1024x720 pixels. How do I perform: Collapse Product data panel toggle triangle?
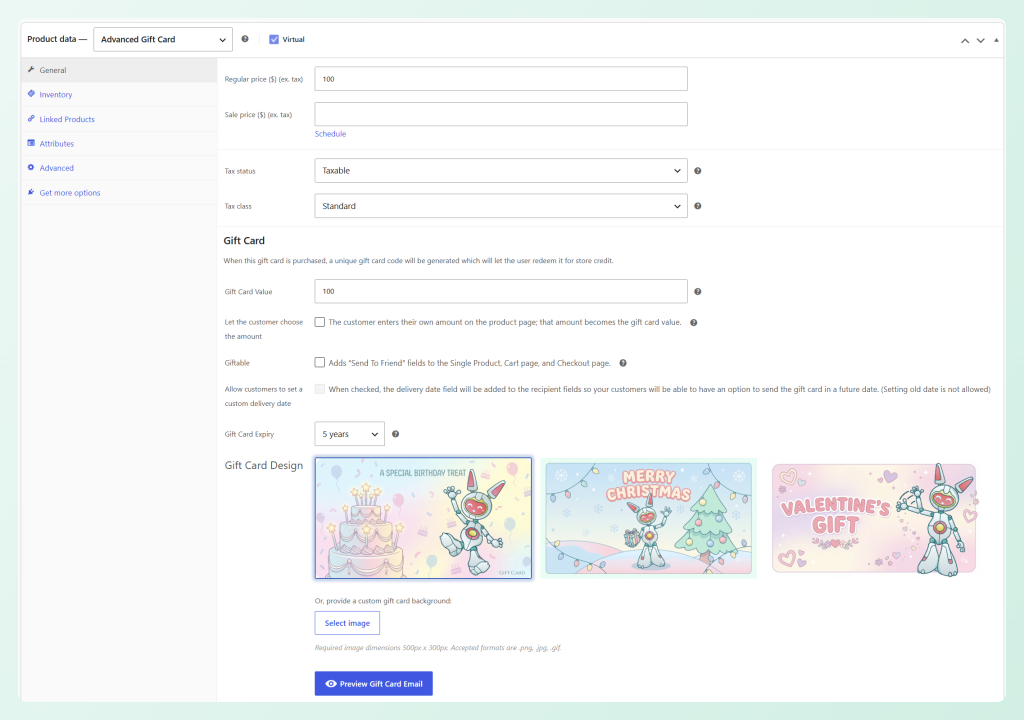coord(996,41)
